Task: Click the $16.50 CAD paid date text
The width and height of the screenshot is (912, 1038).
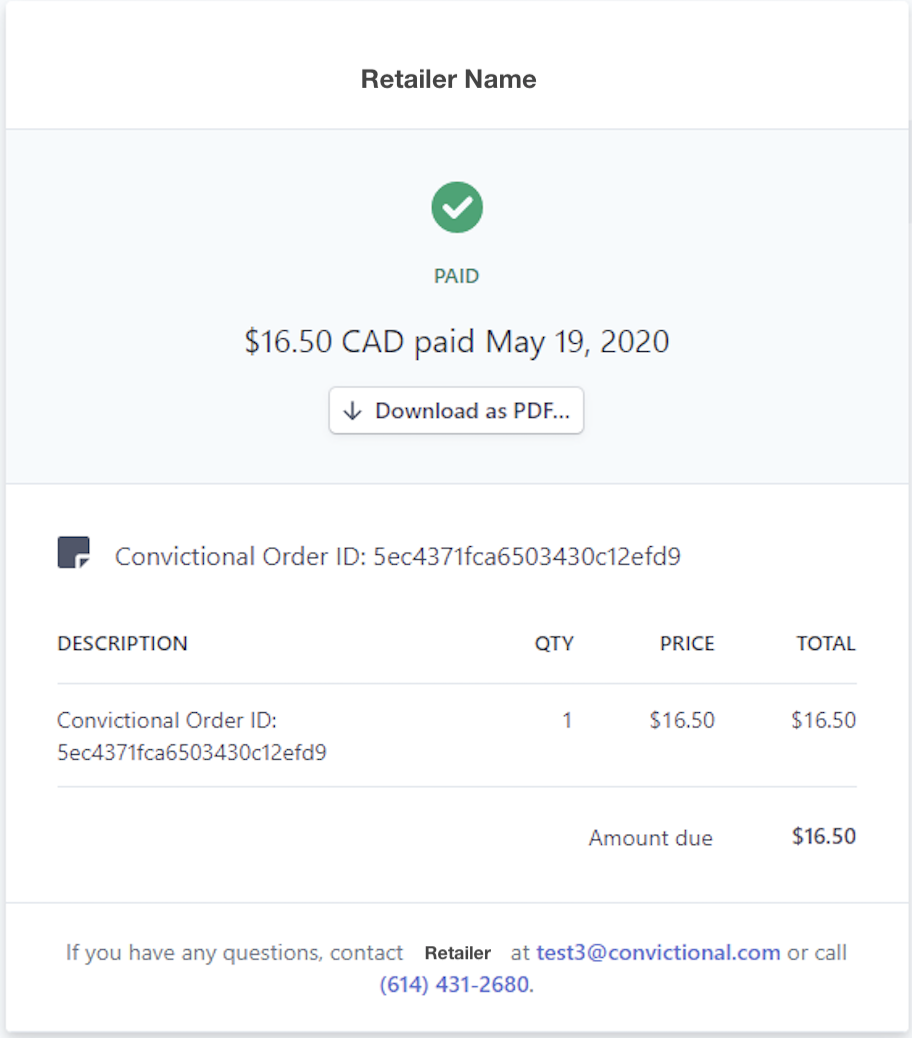Action: pos(457,342)
